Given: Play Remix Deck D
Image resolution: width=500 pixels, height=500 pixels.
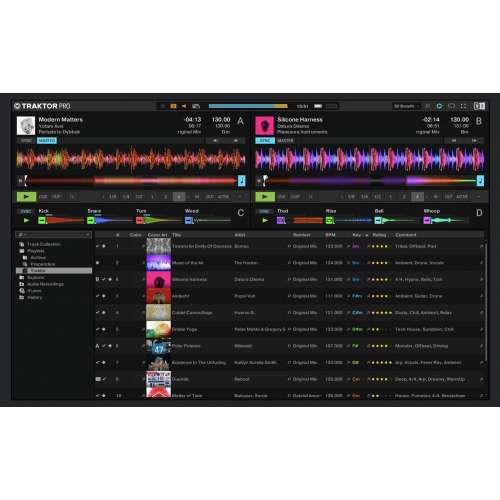Looking at the screenshot, I should pyautogui.click(x=265, y=220).
